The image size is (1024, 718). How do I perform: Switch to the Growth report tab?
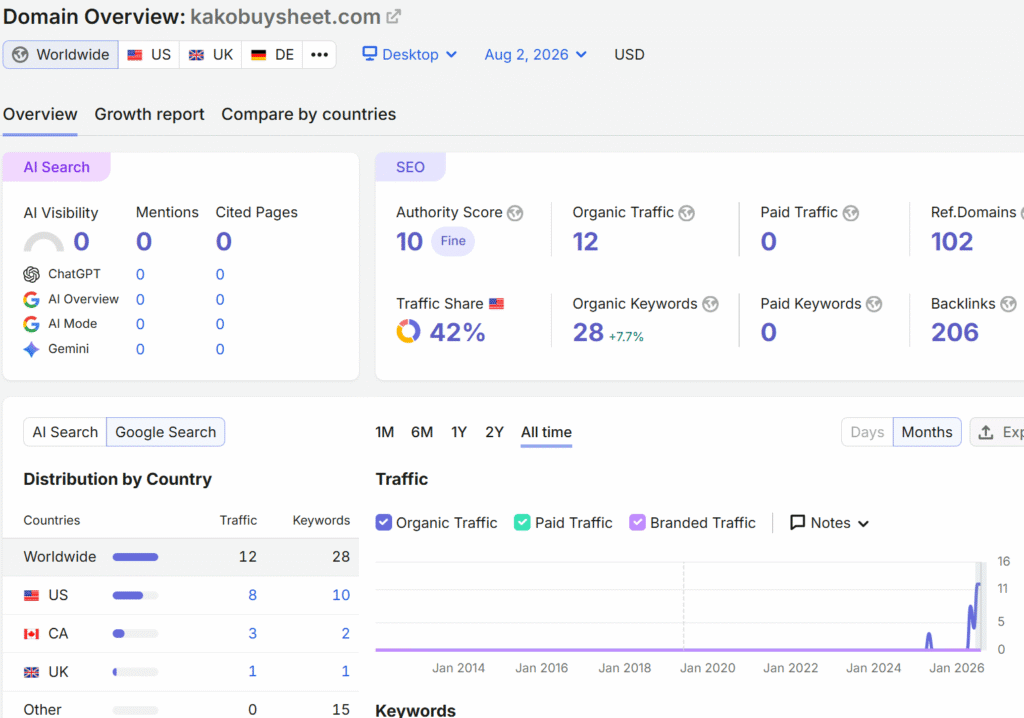(150, 114)
